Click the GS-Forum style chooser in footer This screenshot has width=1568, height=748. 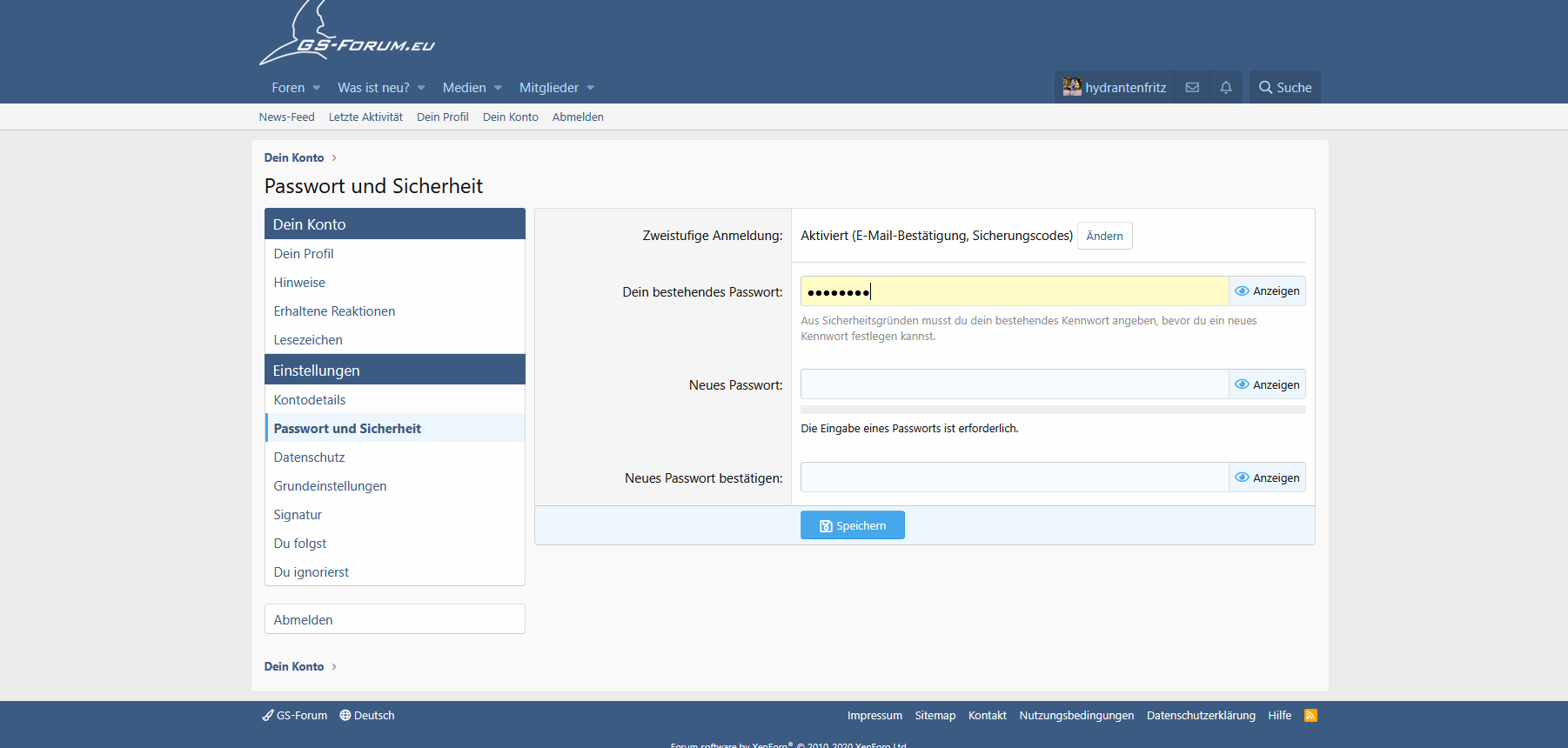coord(295,716)
